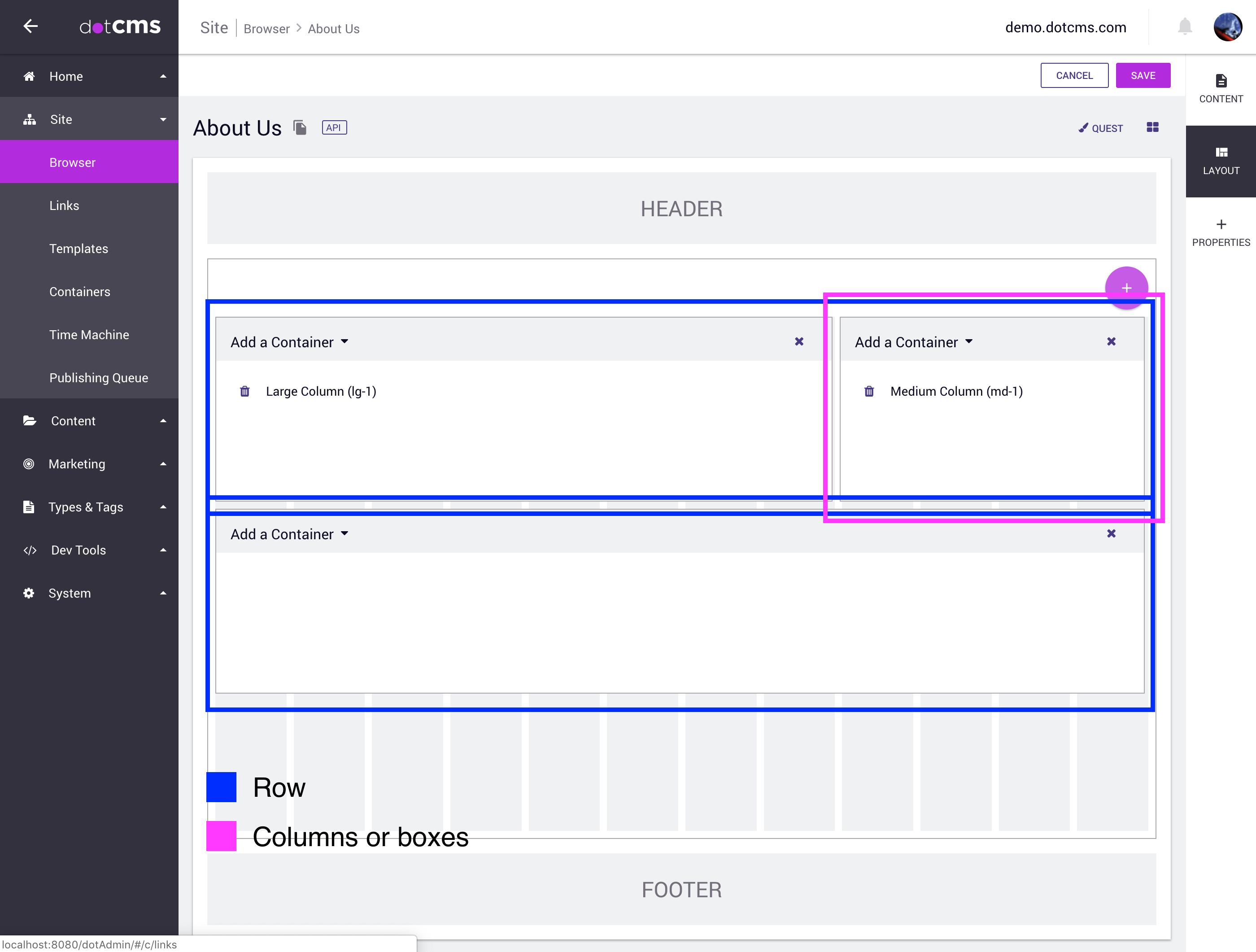This screenshot has width=1256, height=952.
Task: Cancel the current edits
Action: pos(1074,75)
